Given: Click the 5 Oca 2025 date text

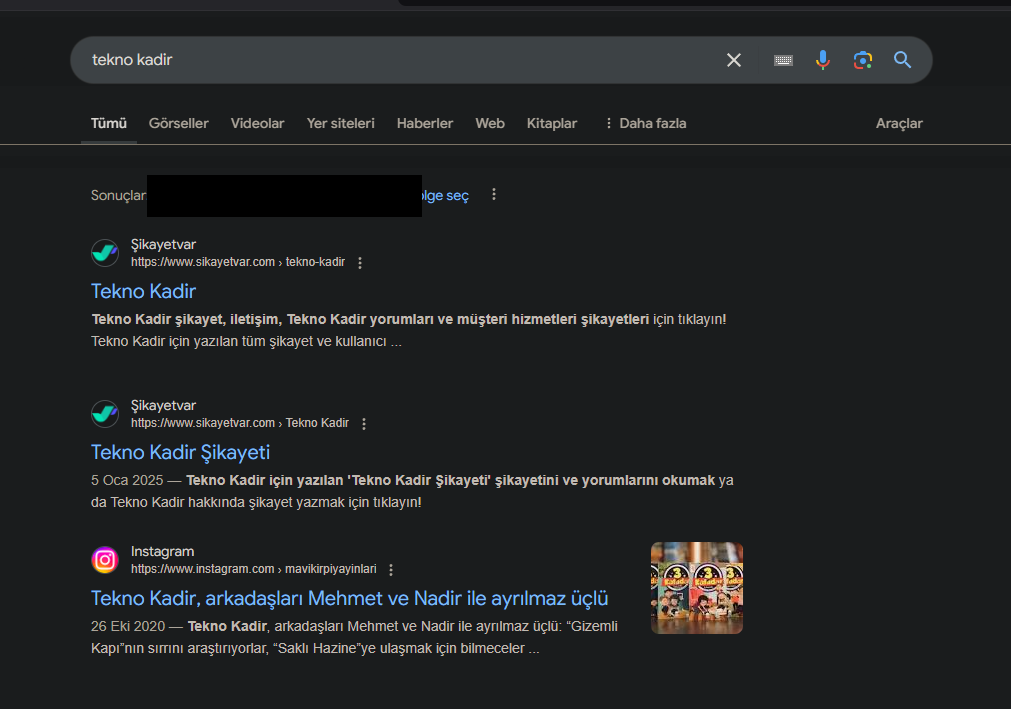Looking at the screenshot, I should pos(127,480).
